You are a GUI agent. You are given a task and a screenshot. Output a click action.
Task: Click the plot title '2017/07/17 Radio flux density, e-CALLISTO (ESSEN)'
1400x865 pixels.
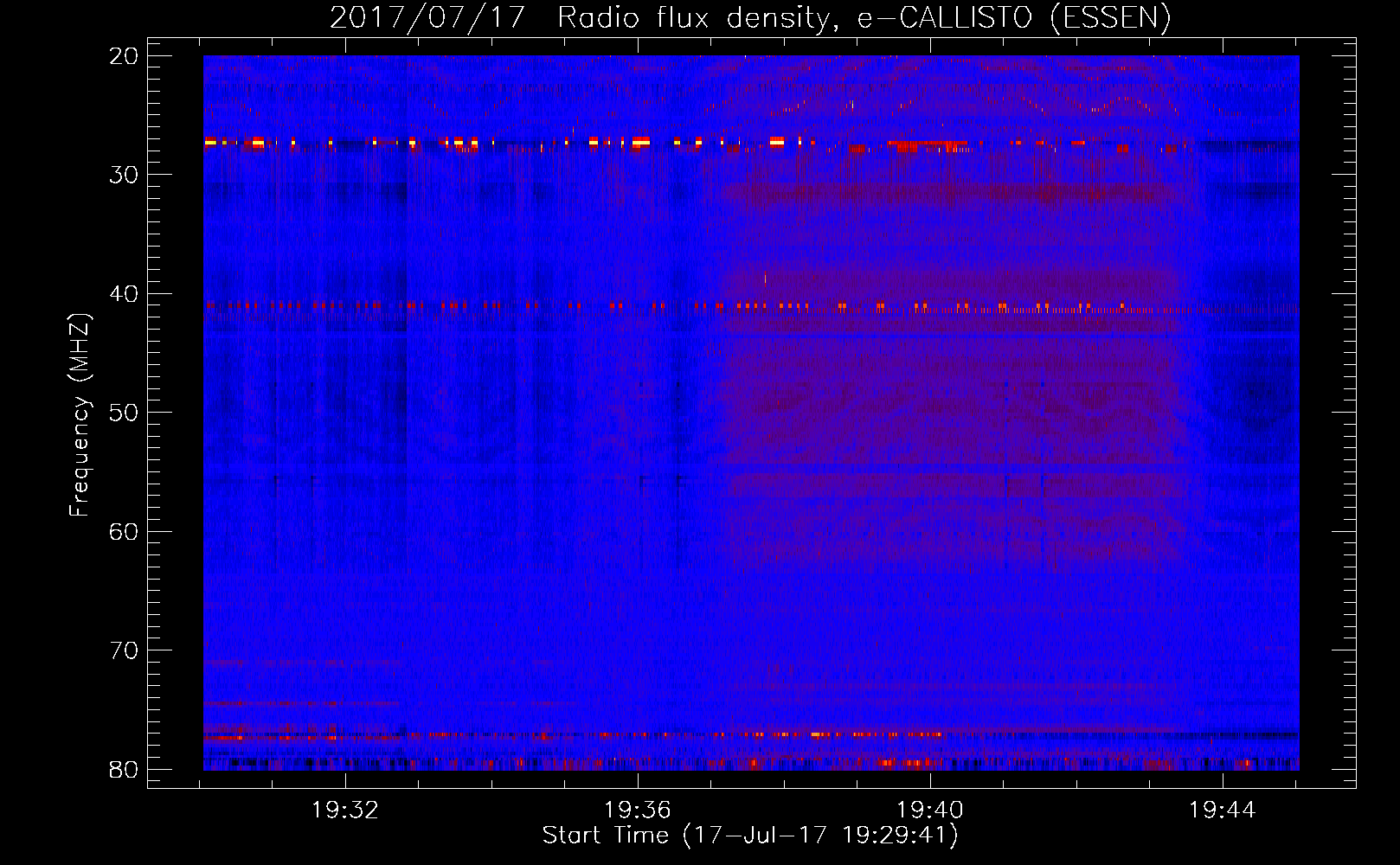click(x=750, y=17)
